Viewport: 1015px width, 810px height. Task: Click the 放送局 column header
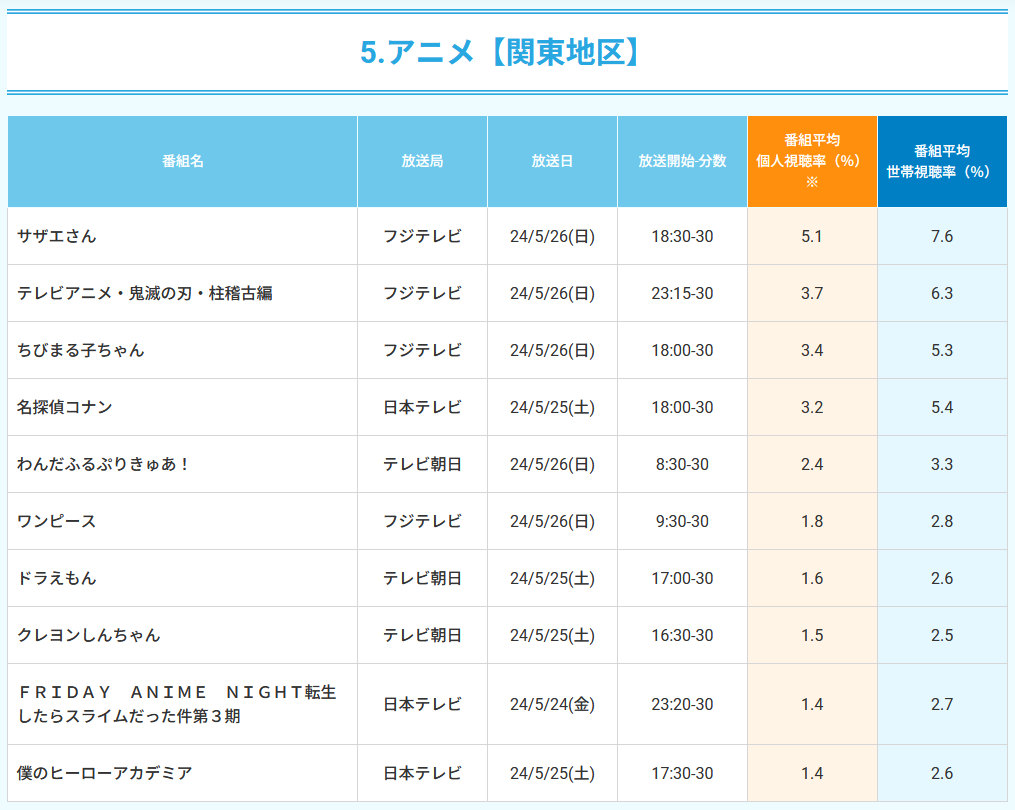pyautogui.click(x=422, y=161)
